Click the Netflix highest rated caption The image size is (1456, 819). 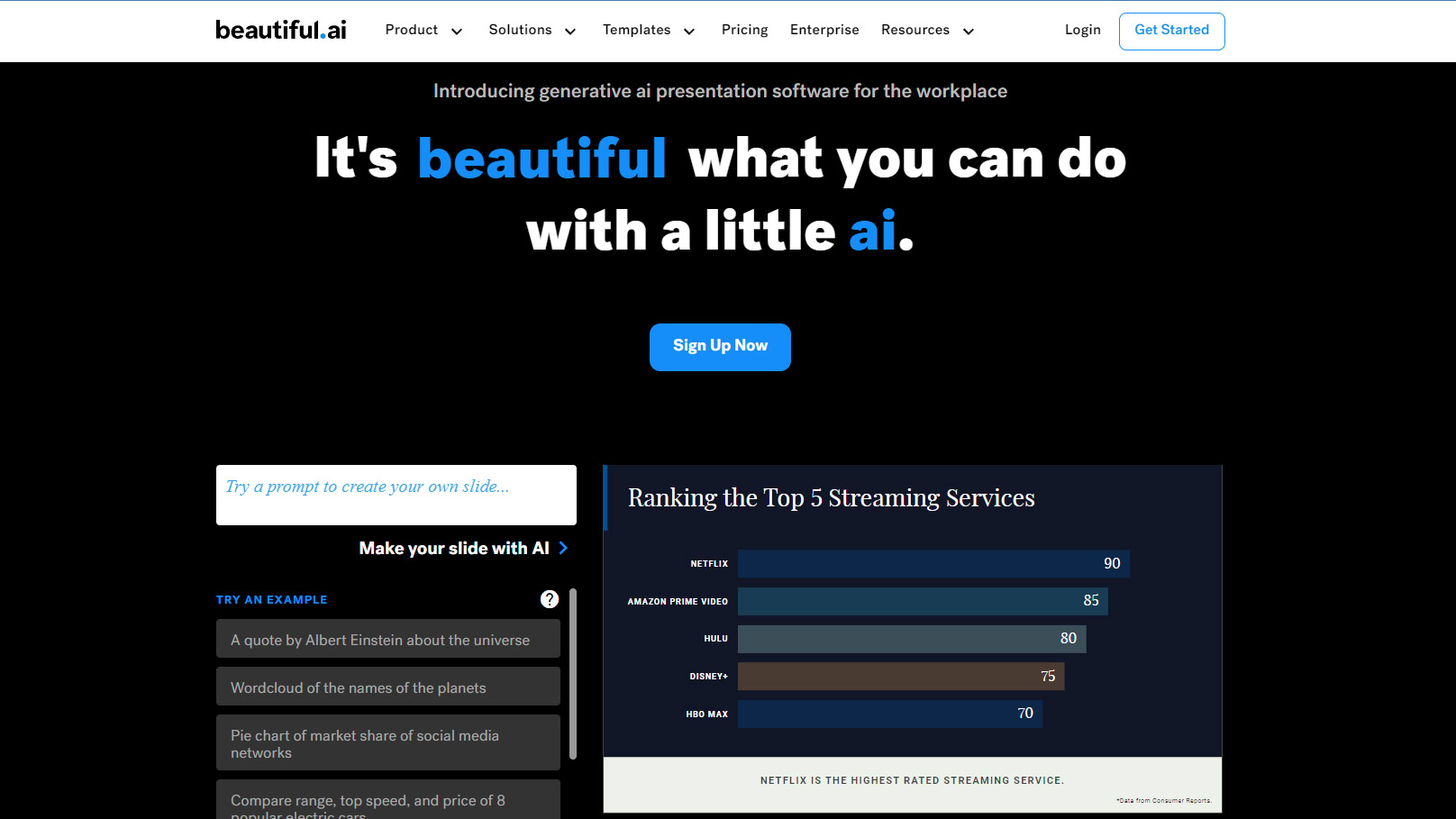pos(912,781)
